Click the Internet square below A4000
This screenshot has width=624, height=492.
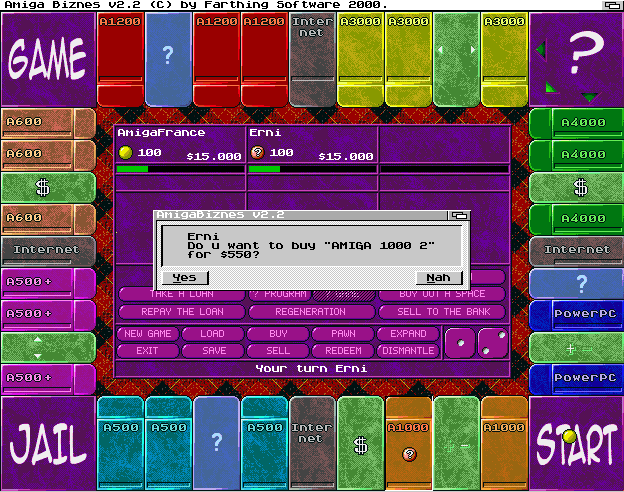(x=576, y=252)
